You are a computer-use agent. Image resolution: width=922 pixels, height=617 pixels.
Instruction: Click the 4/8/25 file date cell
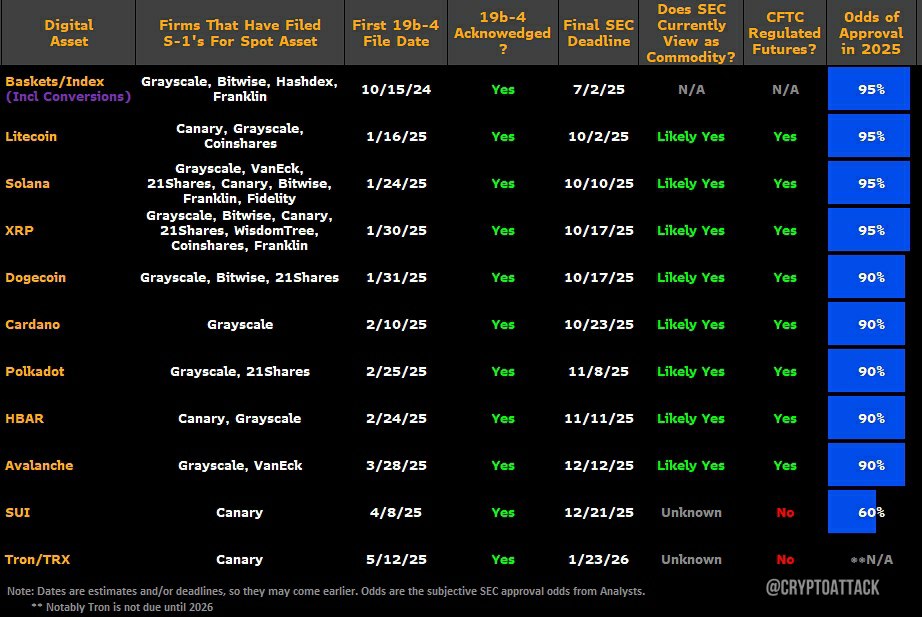click(396, 513)
